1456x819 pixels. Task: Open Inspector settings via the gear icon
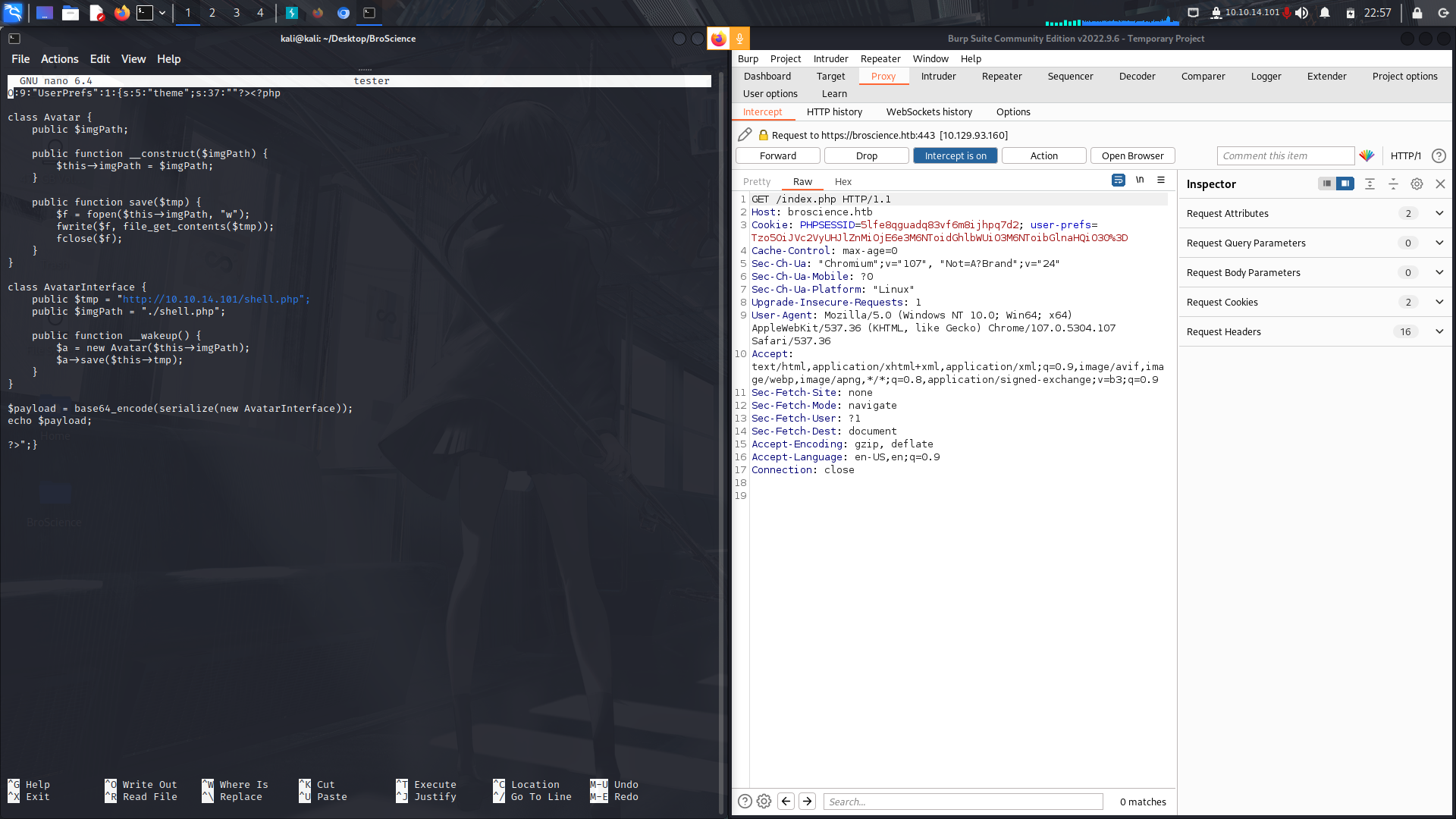[1417, 184]
